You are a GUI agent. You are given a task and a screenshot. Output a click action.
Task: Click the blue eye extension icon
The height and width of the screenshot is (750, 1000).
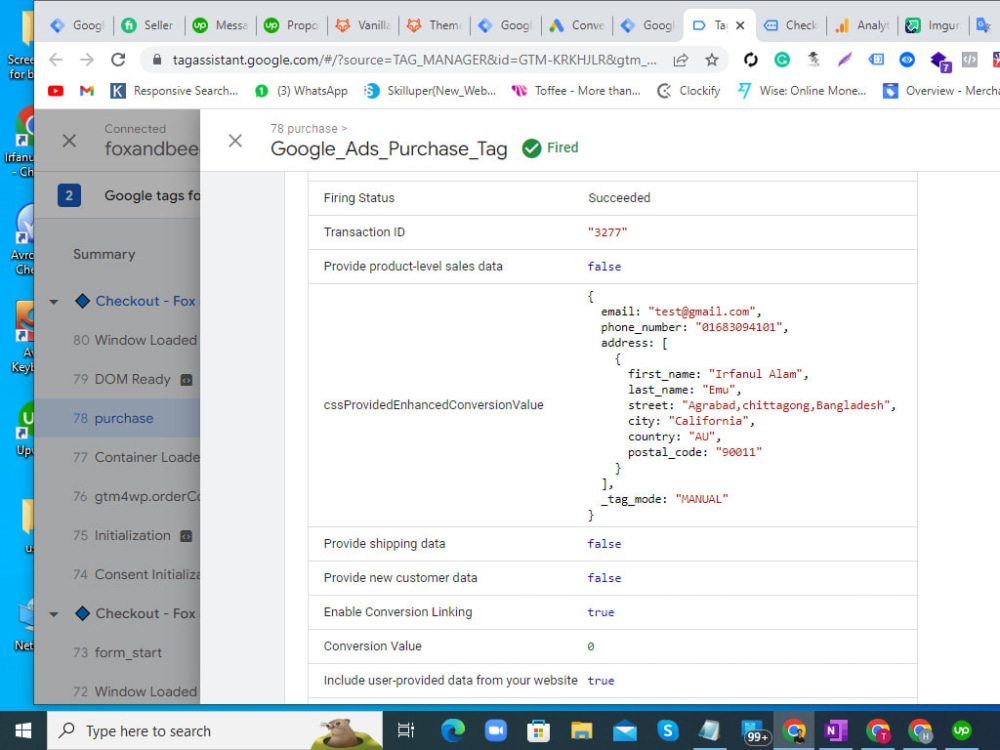(x=906, y=60)
